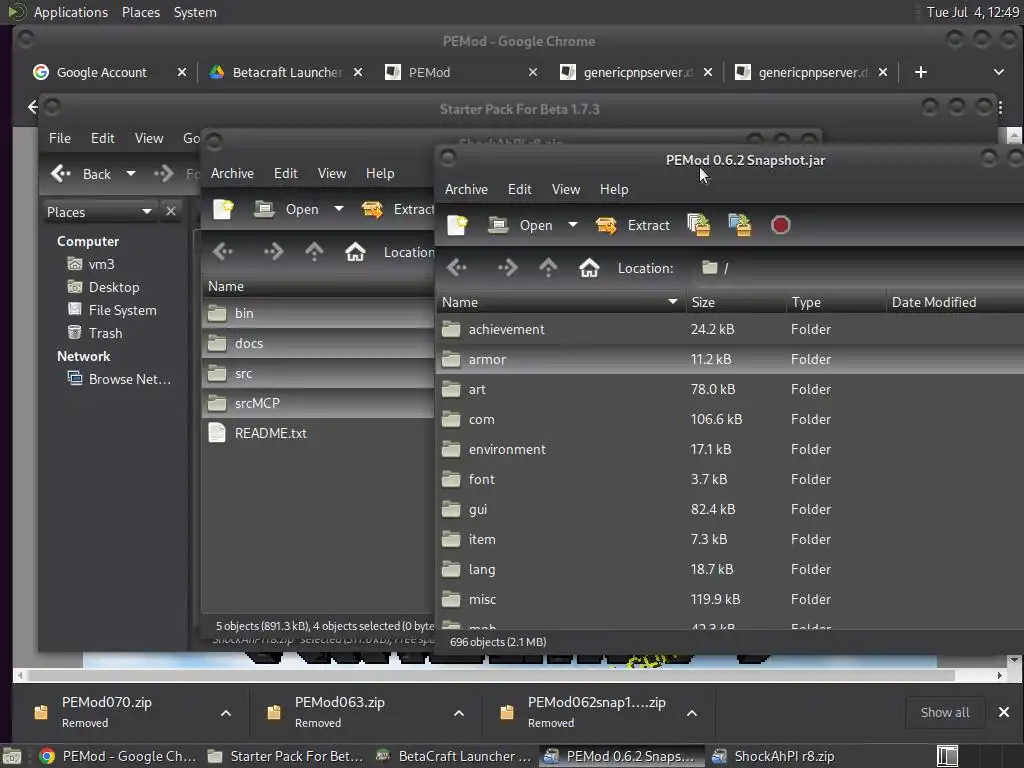The height and width of the screenshot is (768, 1024).
Task: Open Archive menu in PEMod jar window
Action: [466, 189]
